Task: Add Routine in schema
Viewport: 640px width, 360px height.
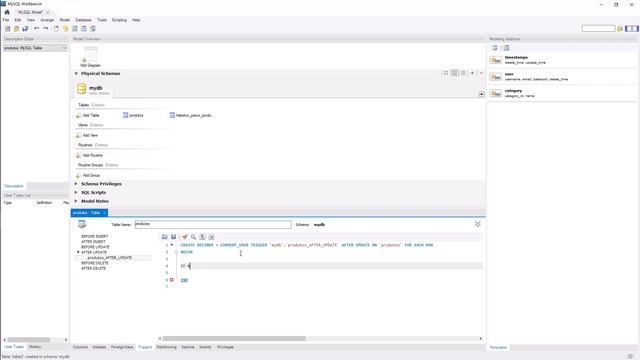Action: coord(89,156)
